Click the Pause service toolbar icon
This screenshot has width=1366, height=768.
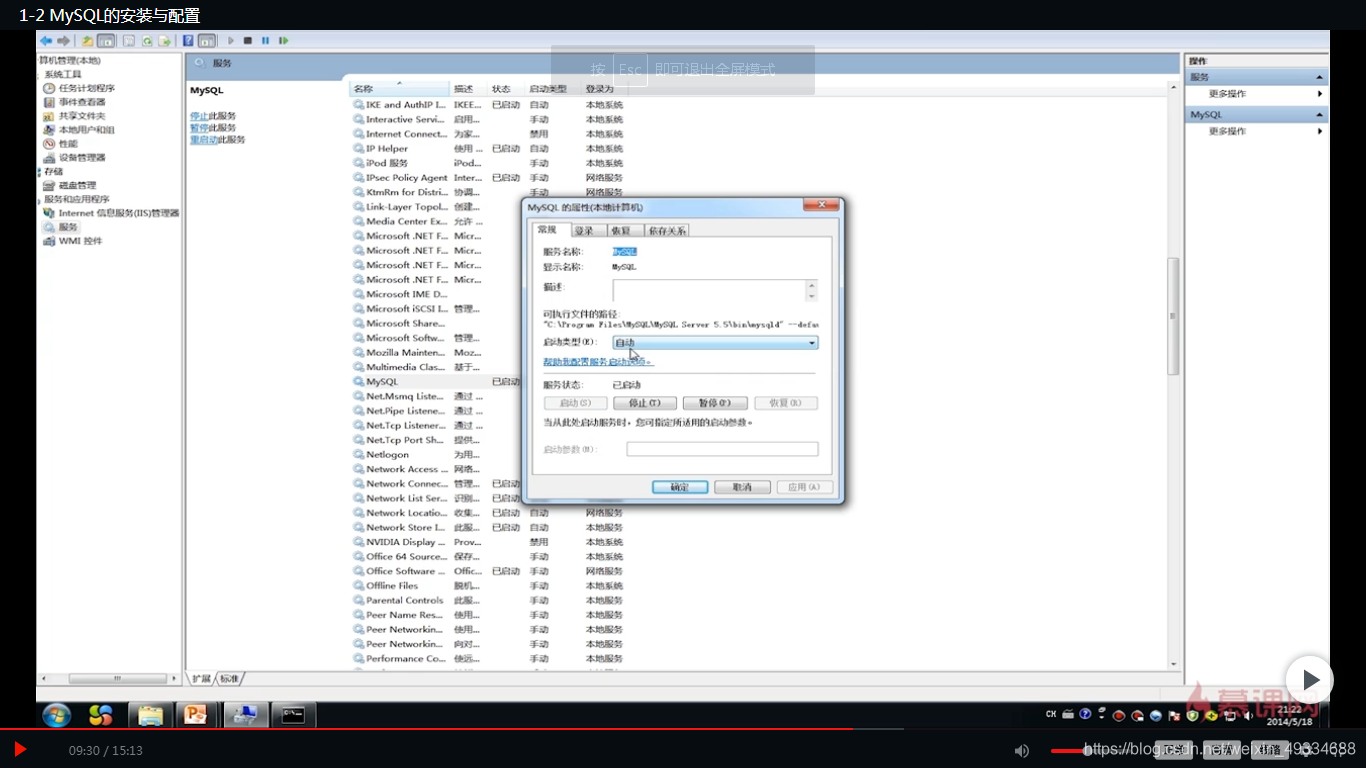coord(265,41)
